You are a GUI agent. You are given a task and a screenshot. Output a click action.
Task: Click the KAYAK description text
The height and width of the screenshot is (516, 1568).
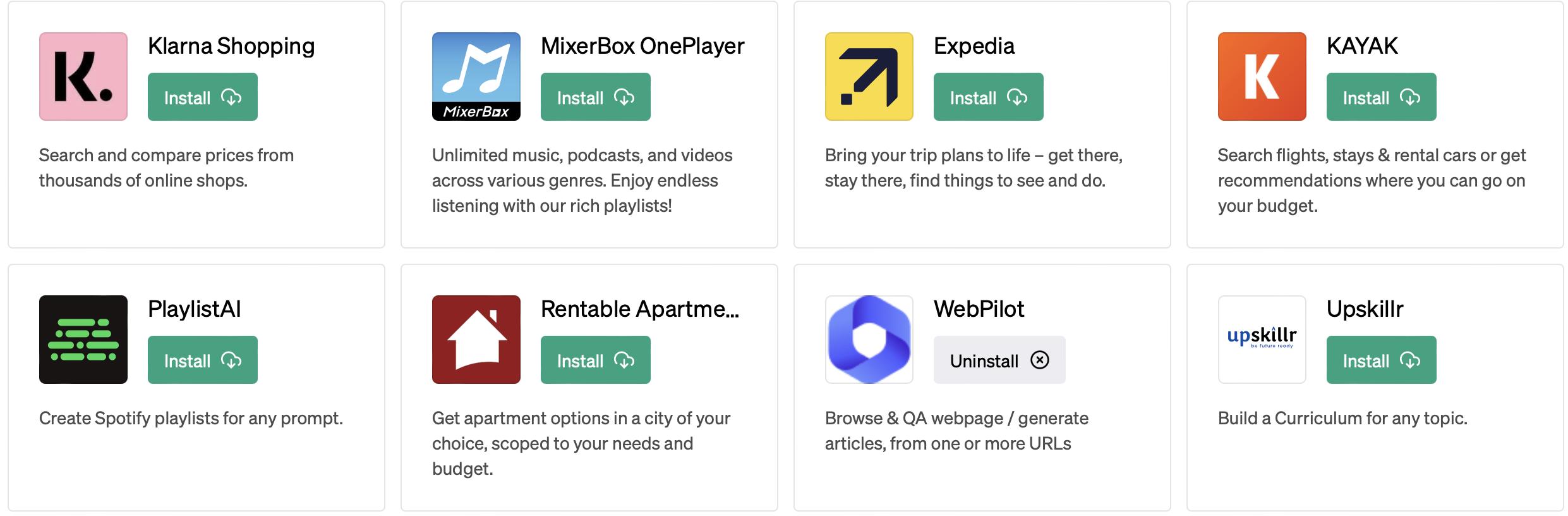pos(1371,180)
